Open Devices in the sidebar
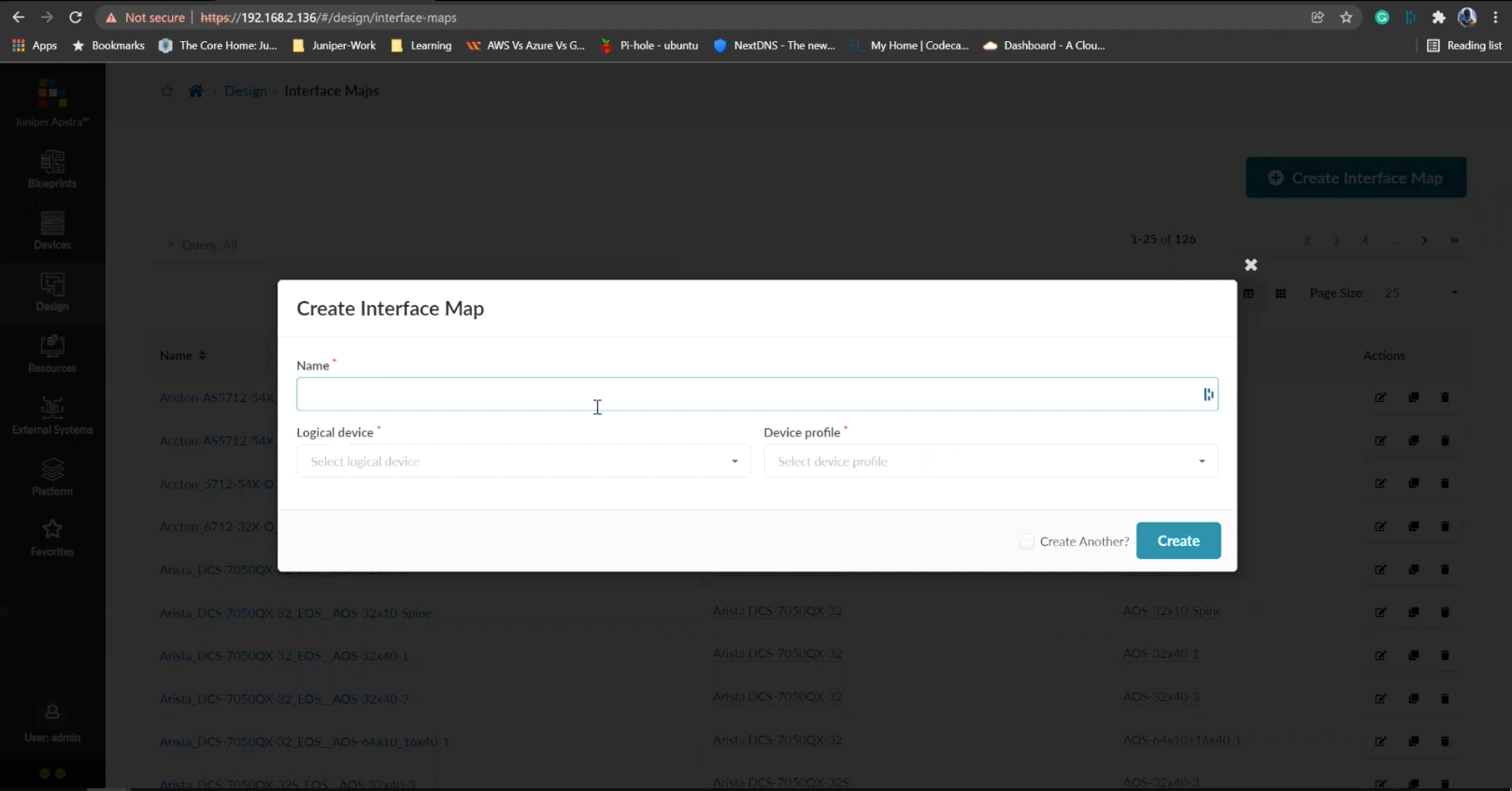The image size is (1512, 791). (52, 231)
